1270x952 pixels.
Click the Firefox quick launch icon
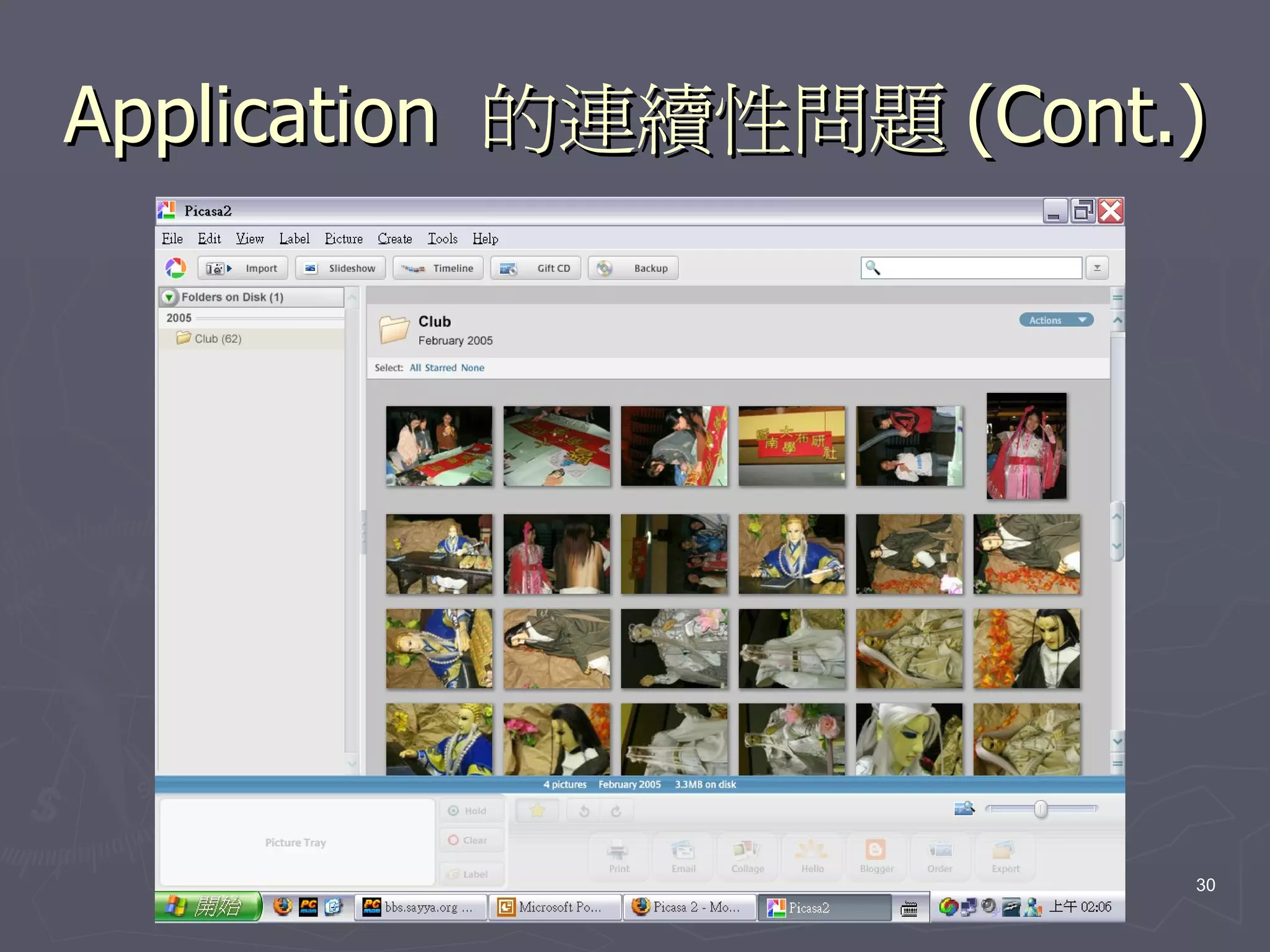pos(283,907)
